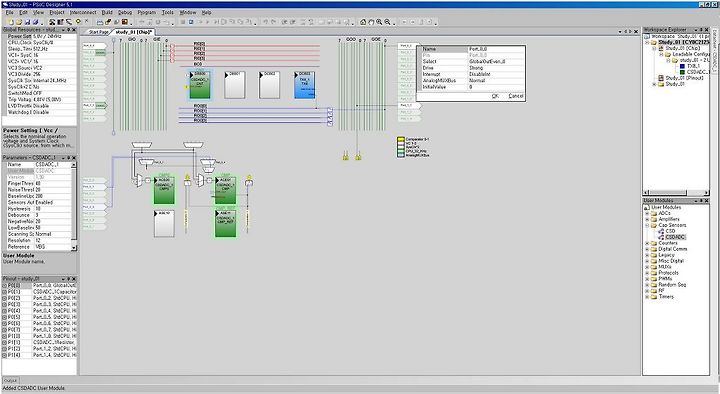Click OK in the pin properties popup
This screenshot has height=394, width=720.
[x=495, y=96]
